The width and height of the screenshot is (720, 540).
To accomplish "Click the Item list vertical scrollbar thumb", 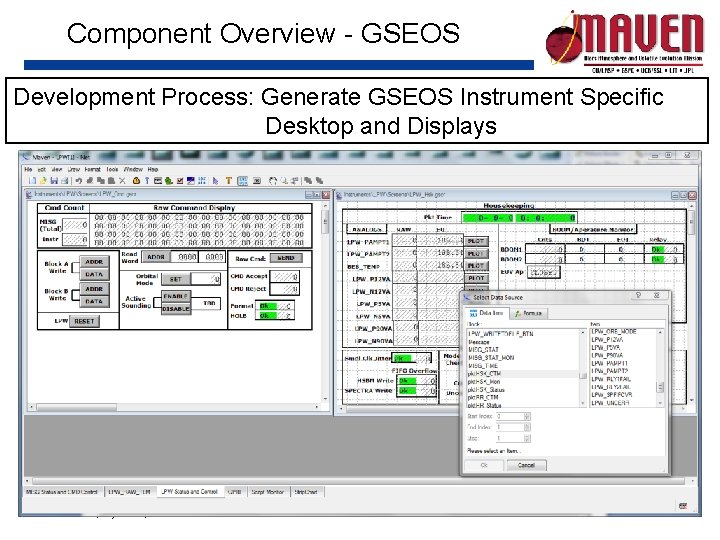I will pos(660,388).
